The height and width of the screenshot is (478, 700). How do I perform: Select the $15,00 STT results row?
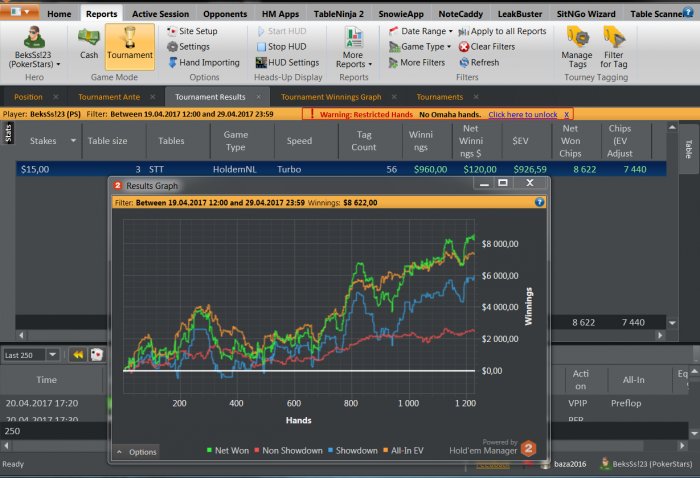click(300, 170)
